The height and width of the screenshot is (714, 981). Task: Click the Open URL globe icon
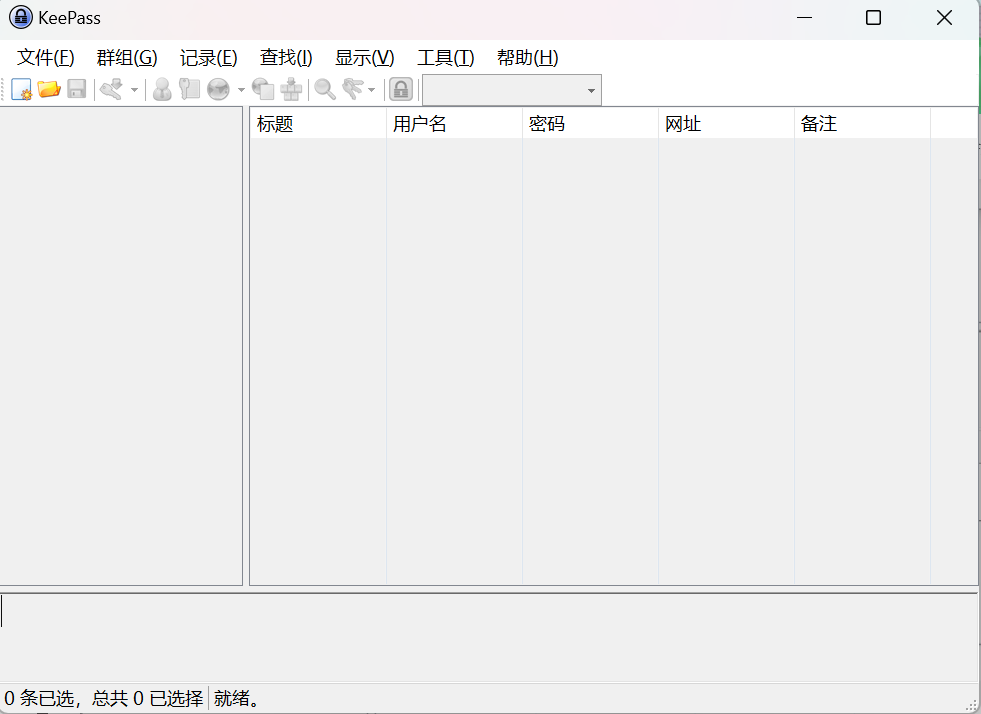pyautogui.click(x=218, y=89)
